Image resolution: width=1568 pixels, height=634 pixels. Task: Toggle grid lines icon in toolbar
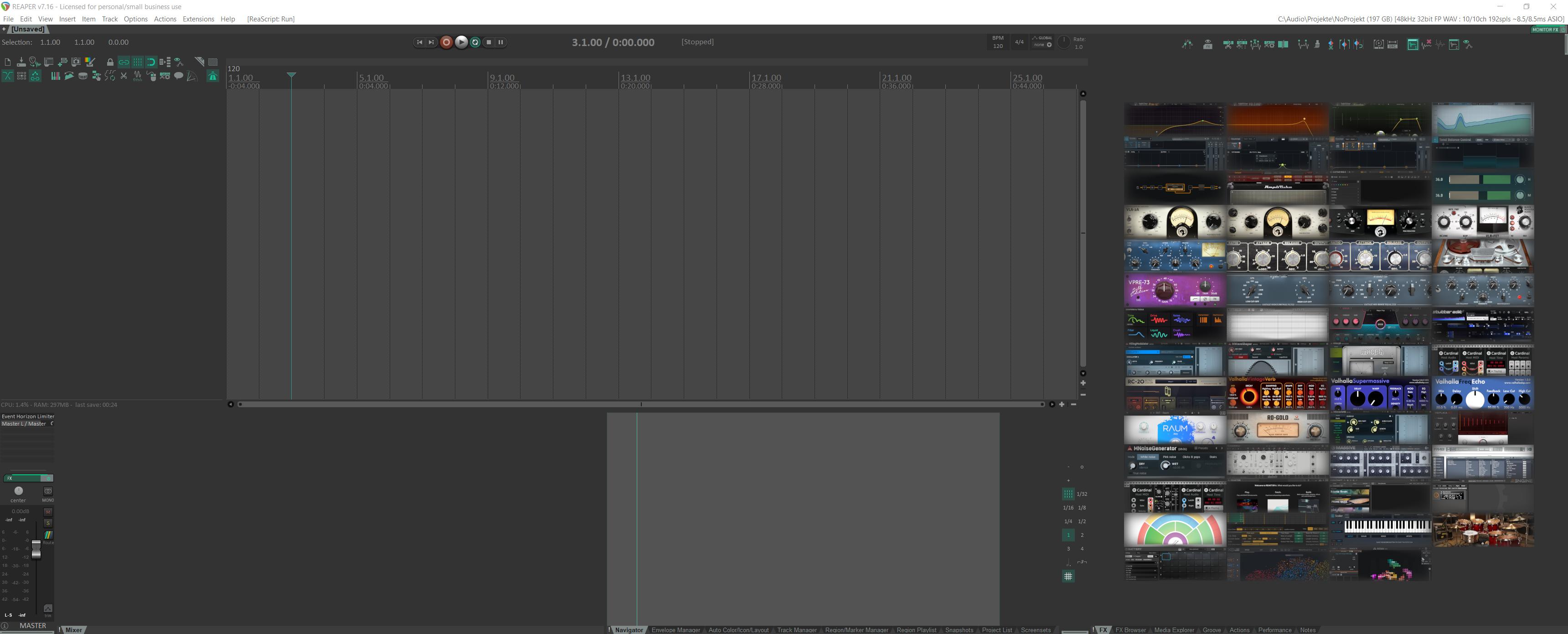[138, 62]
